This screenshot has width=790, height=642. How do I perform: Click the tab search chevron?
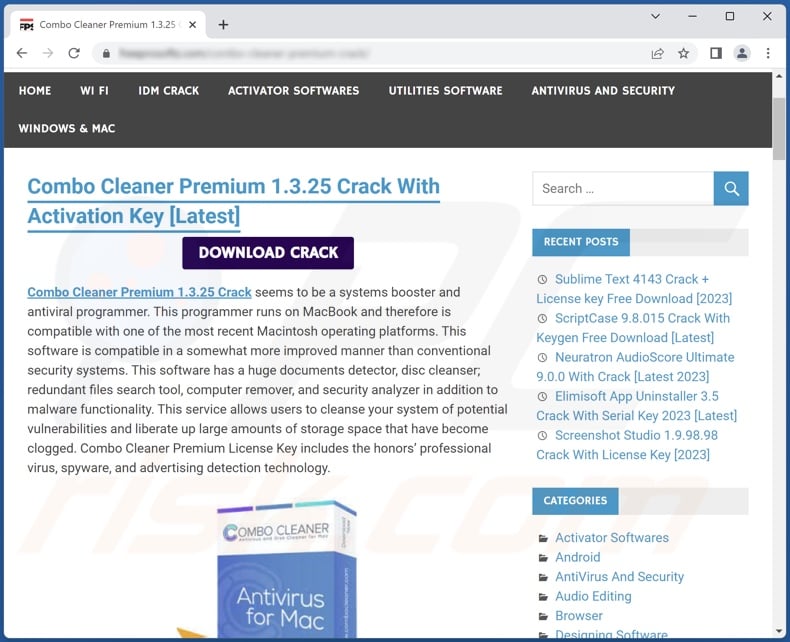click(655, 16)
